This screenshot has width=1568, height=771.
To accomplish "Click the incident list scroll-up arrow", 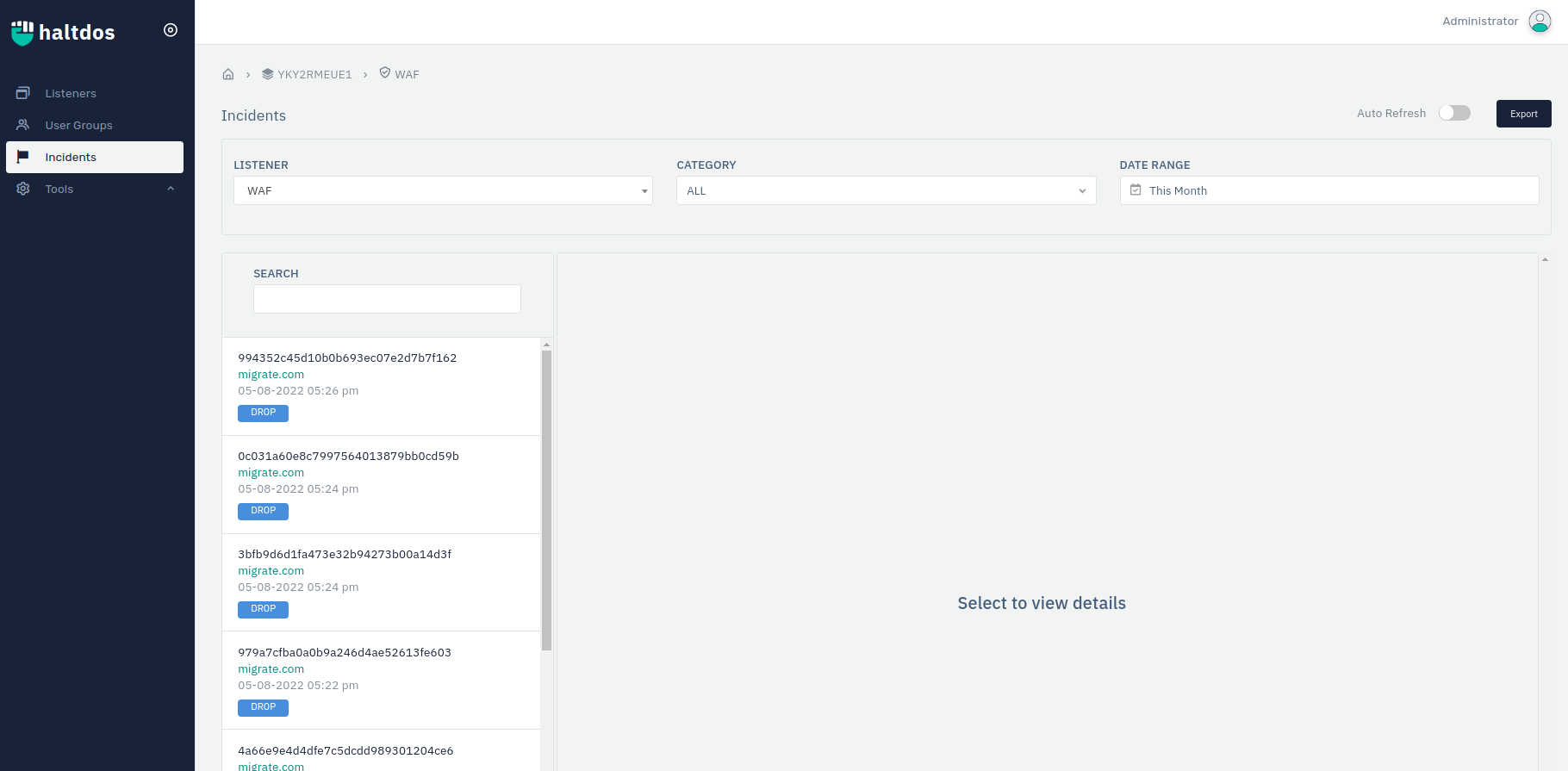I will click(546, 345).
